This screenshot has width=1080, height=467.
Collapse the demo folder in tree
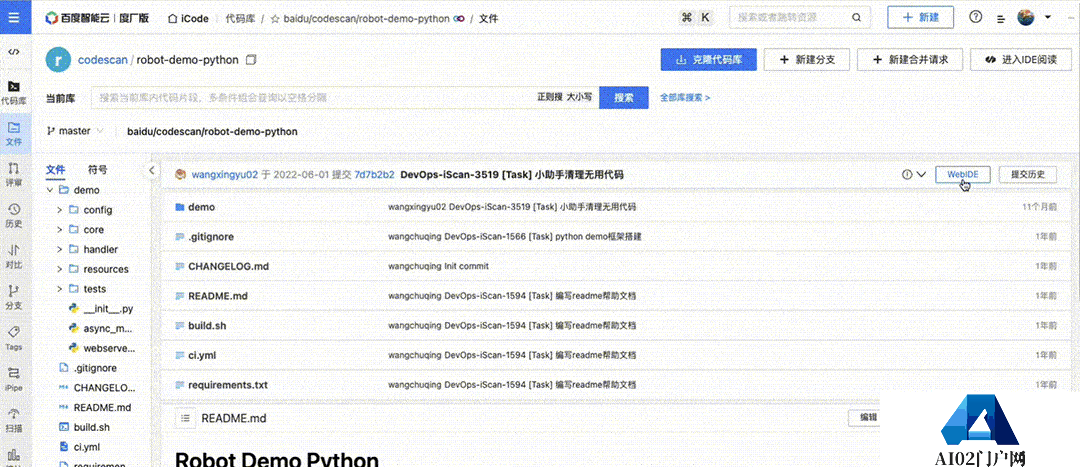(50, 190)
